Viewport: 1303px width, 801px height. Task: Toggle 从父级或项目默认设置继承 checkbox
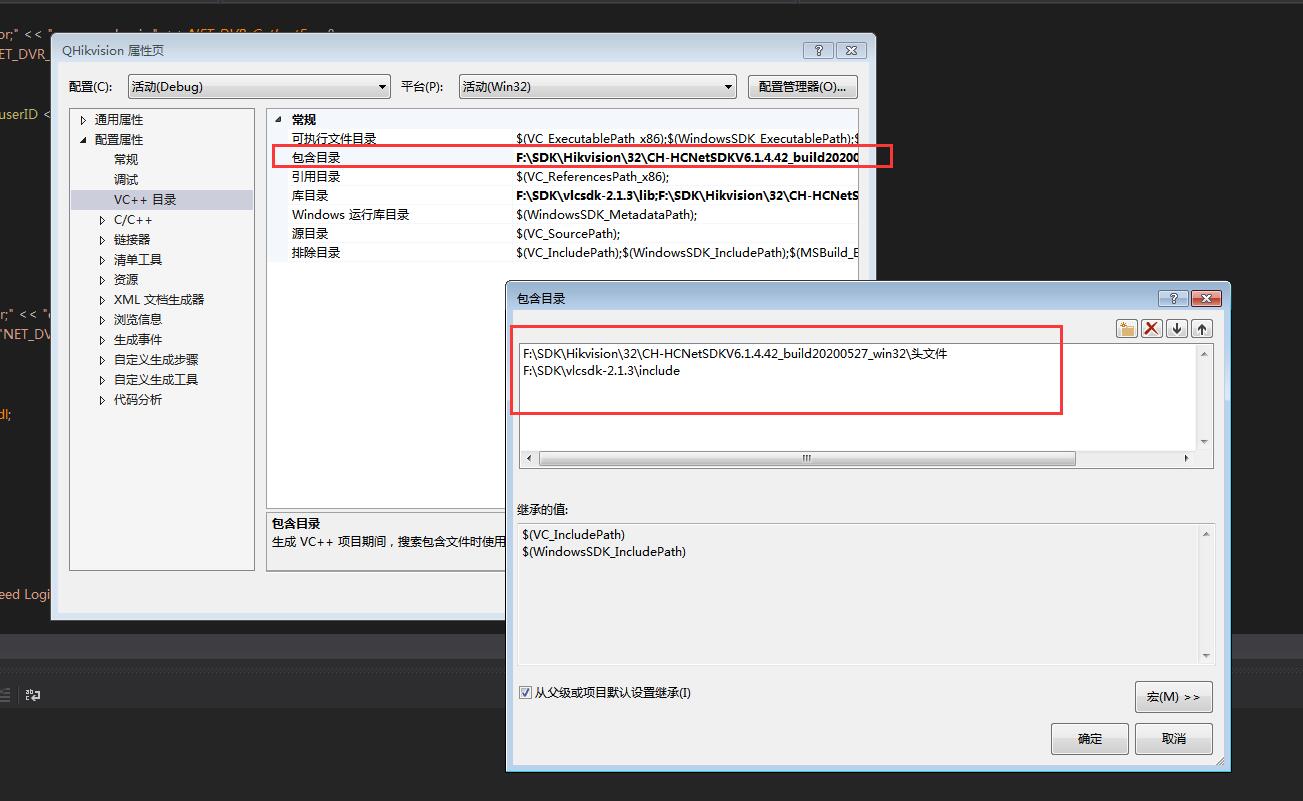click(525, 692)
